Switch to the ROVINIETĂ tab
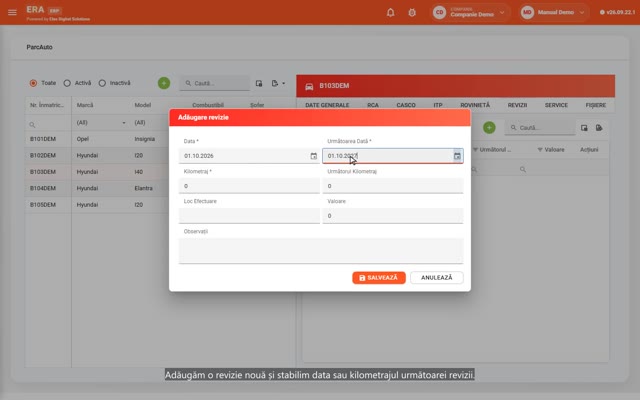The width and height of the screenshot is (640, 400). tap(475, 105)
